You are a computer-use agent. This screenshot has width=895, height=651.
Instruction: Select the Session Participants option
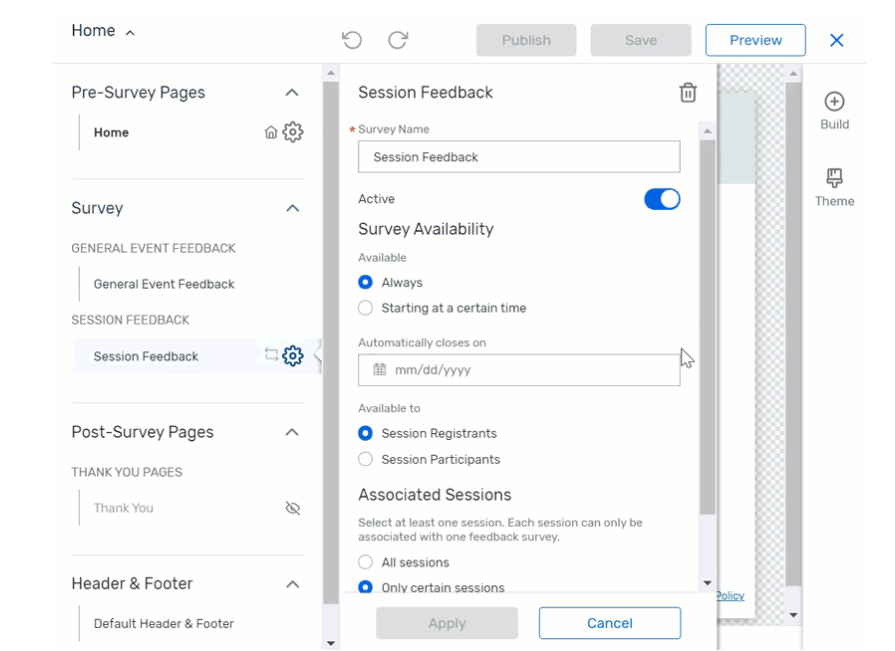pyautogui.click(x=365, y=459)
